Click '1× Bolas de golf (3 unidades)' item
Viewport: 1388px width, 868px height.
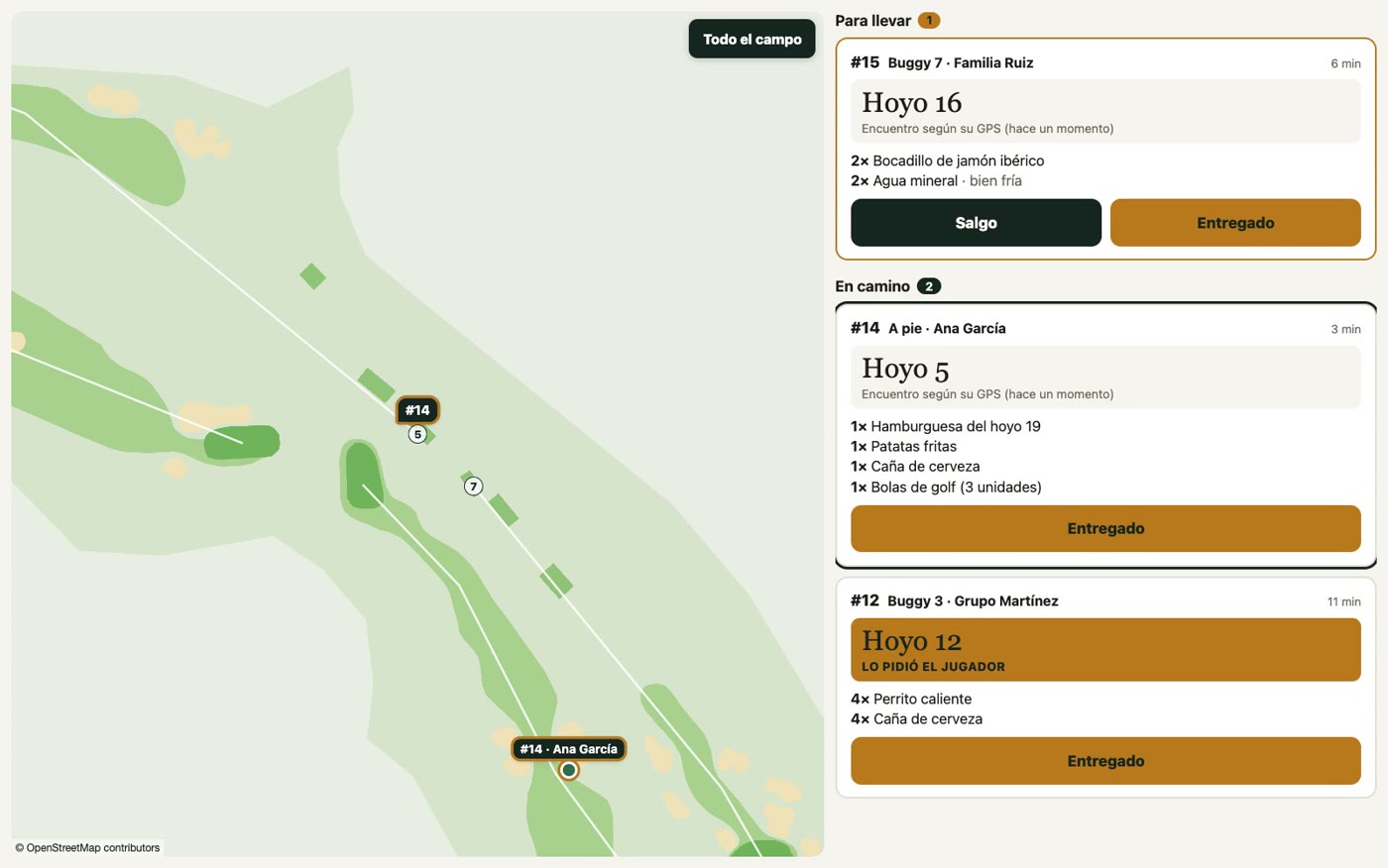click(946, 487)
